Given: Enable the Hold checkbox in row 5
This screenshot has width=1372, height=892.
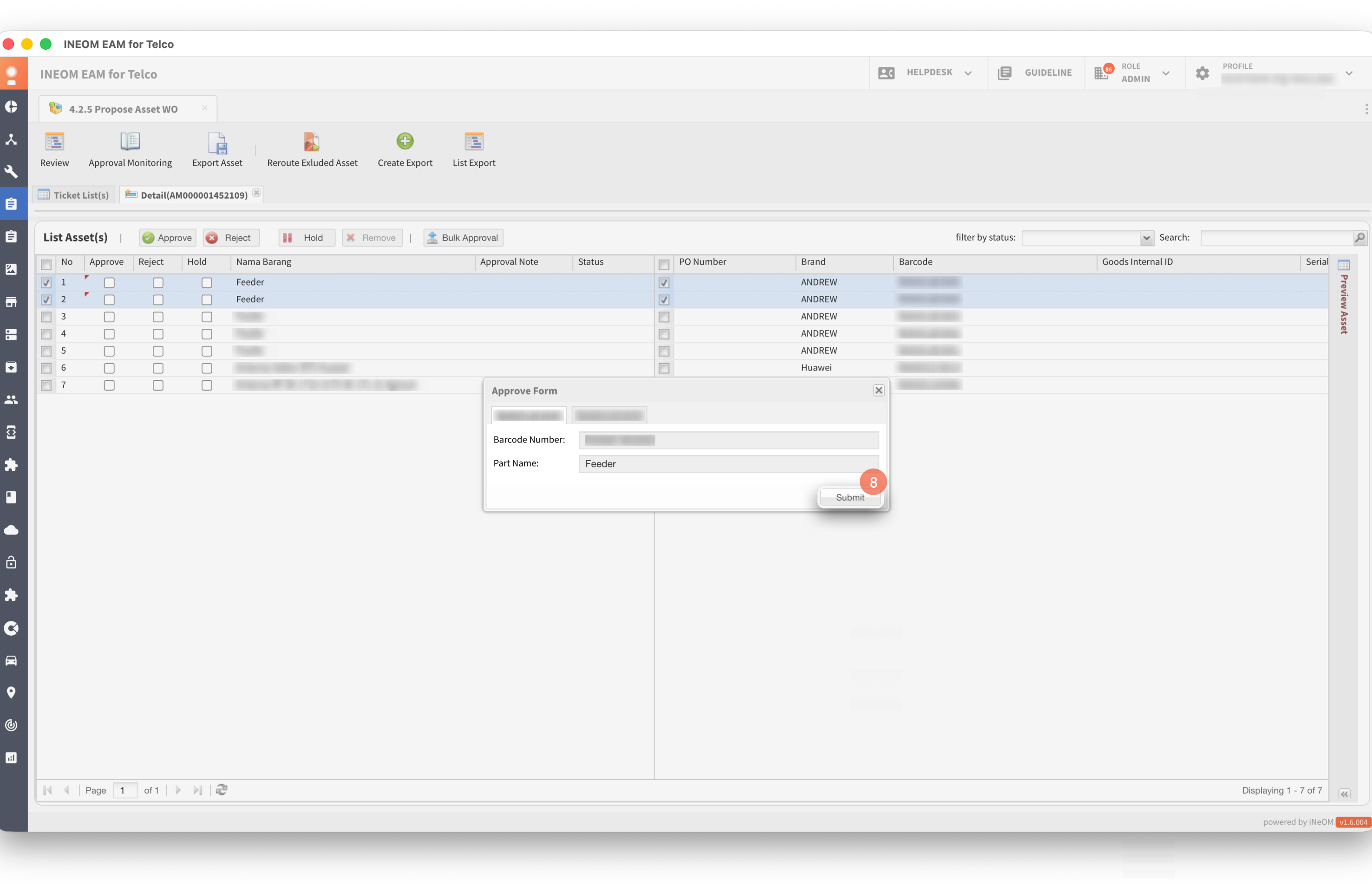Looking at the screenshot, I should coord(207,351).
